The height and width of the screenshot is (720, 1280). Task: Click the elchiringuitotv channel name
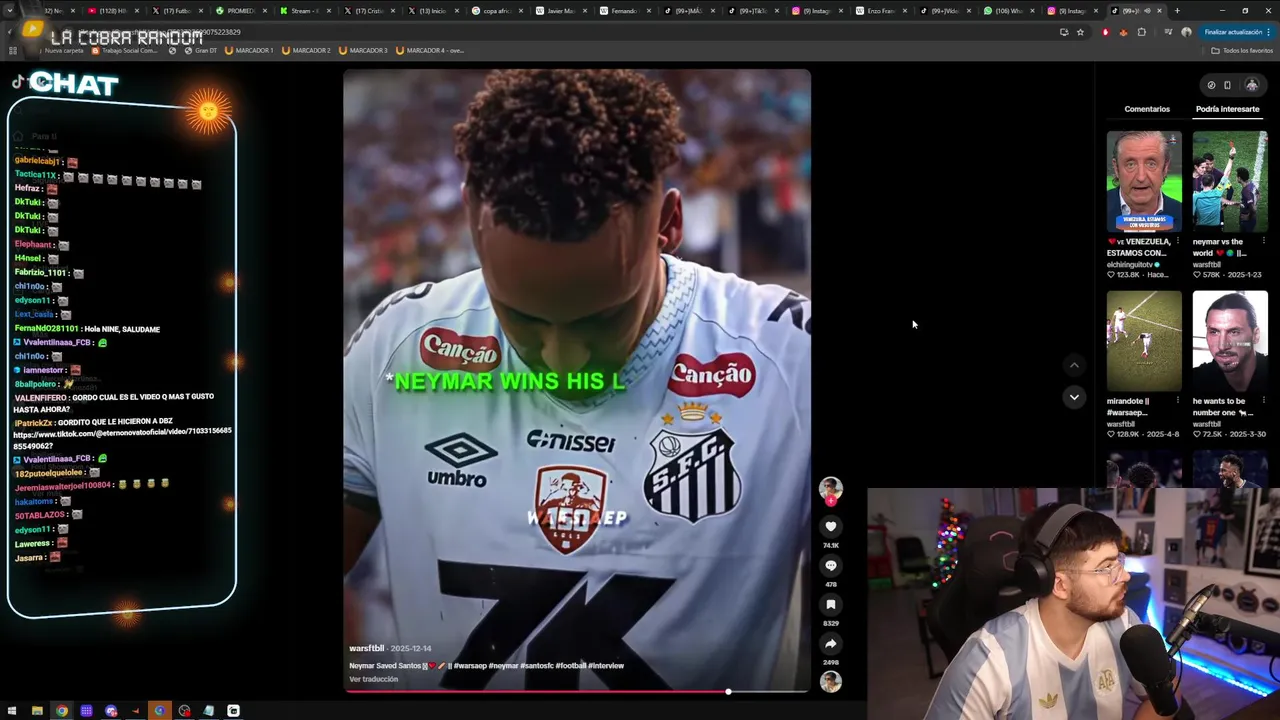pos(1130,265)
